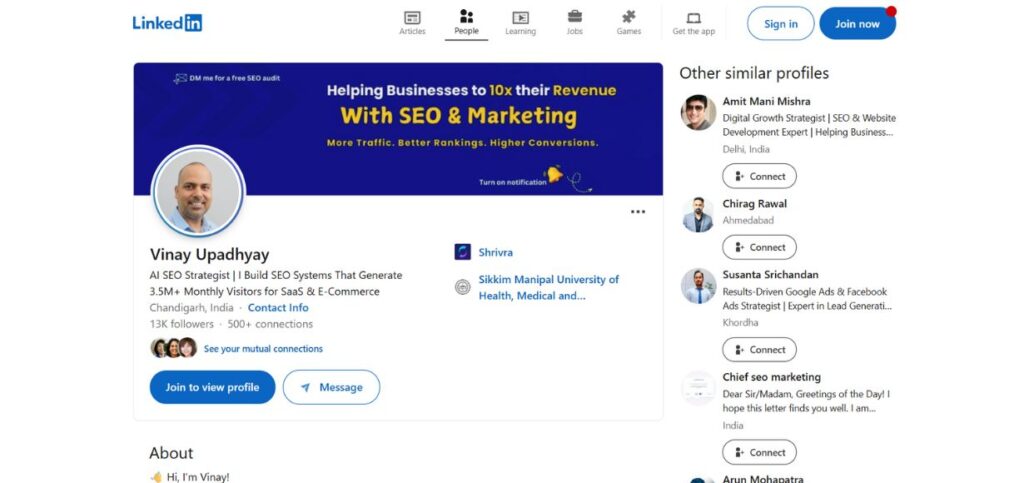Connect with Susanta Srichandan
The image size is (1024, 483).
(760, 350)
